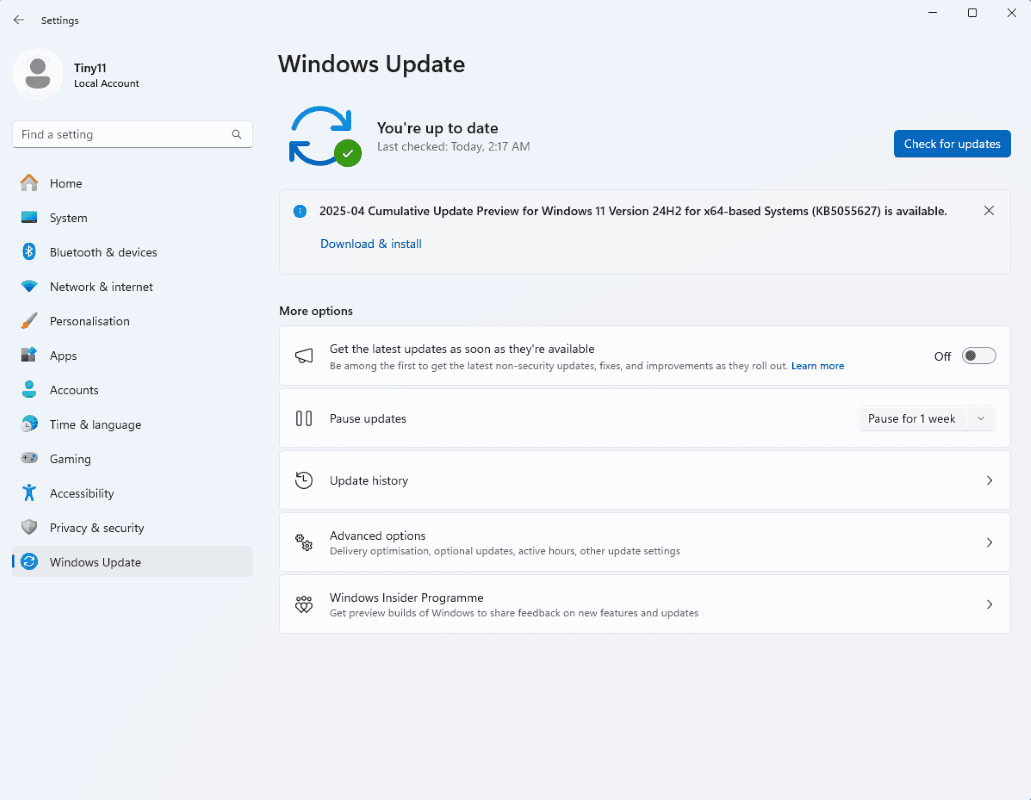The image size is (1031, 800).
Task: Click Check for updates button
Action: pyautogui.click(x=951, y=144)
